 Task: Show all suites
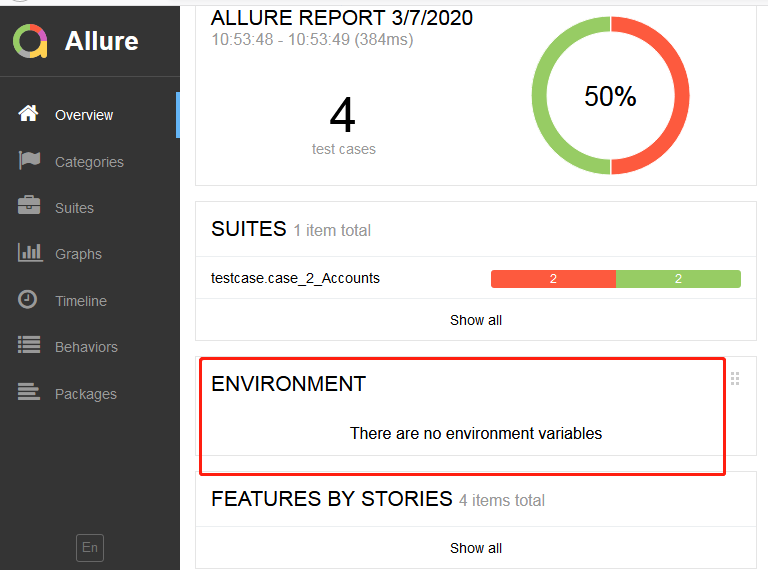point(476,320)
